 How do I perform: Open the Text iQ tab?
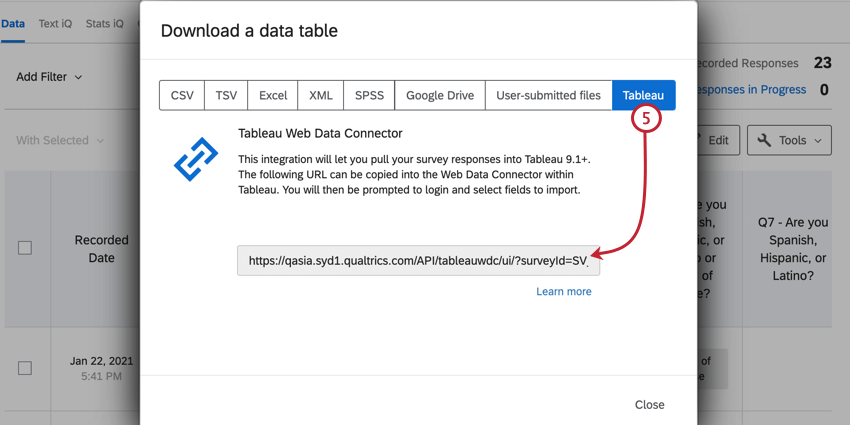(x=55, y=22)
